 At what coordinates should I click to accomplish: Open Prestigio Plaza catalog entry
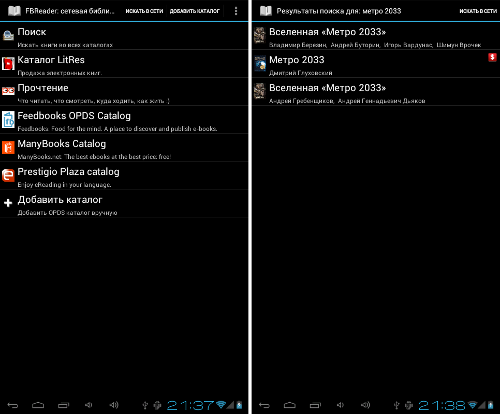coord(124,176)
